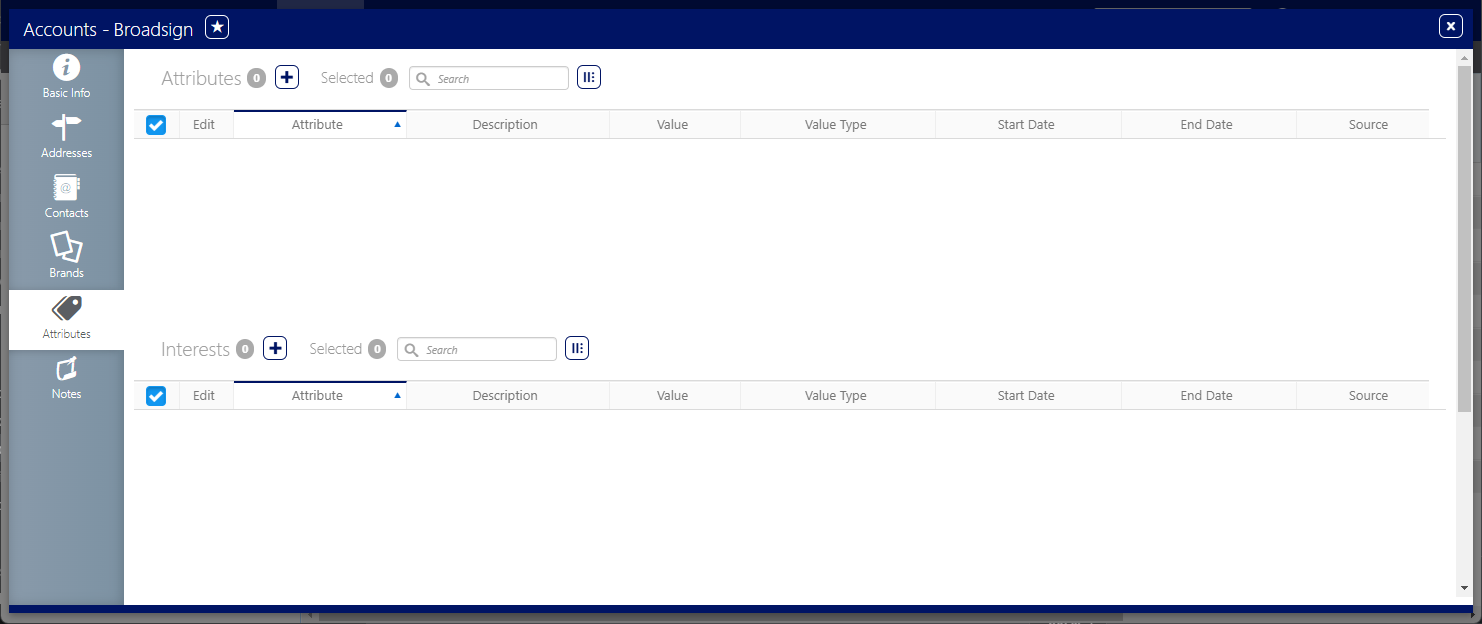
Task: Add a new attribute with plus icon
Action: pyautogui.click(x=287, y=77)
